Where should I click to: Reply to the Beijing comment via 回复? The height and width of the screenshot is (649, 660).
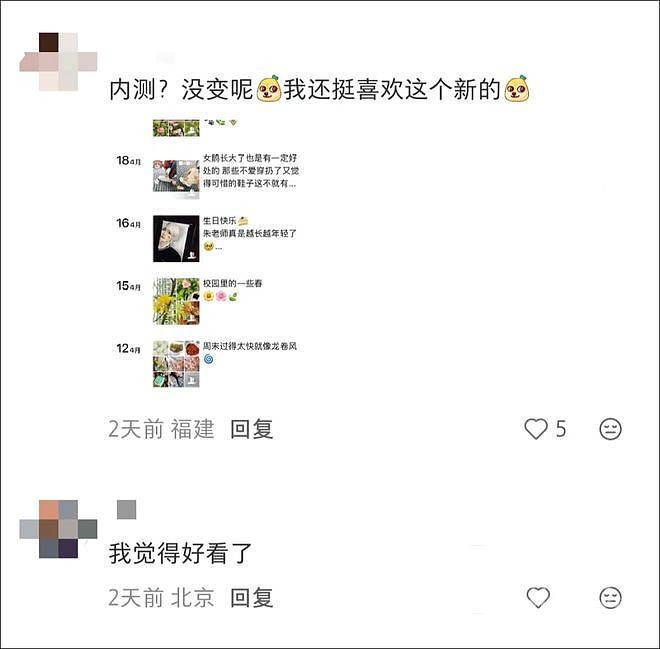(252, 598)
